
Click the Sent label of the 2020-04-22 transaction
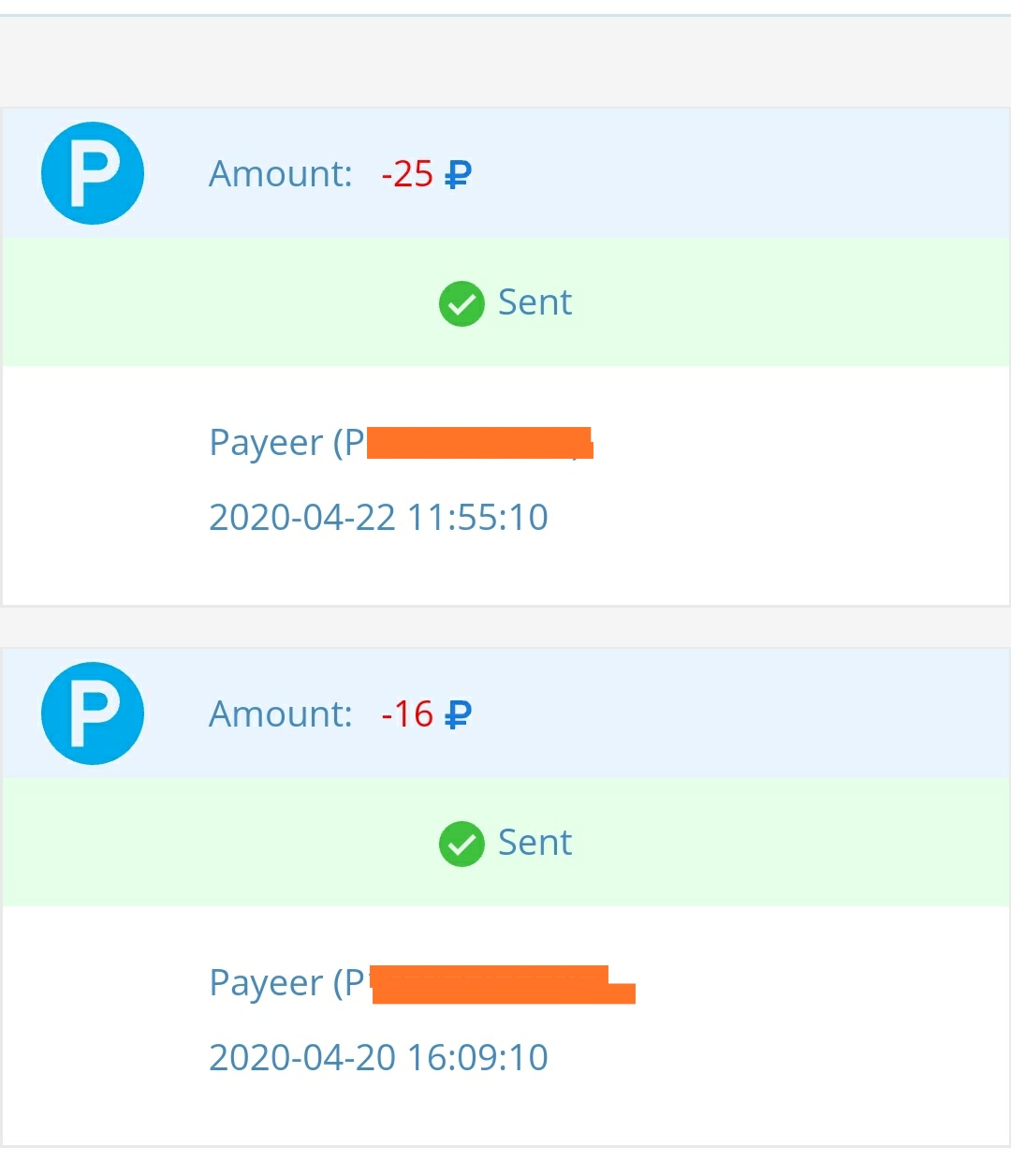(x=535, y=302)
